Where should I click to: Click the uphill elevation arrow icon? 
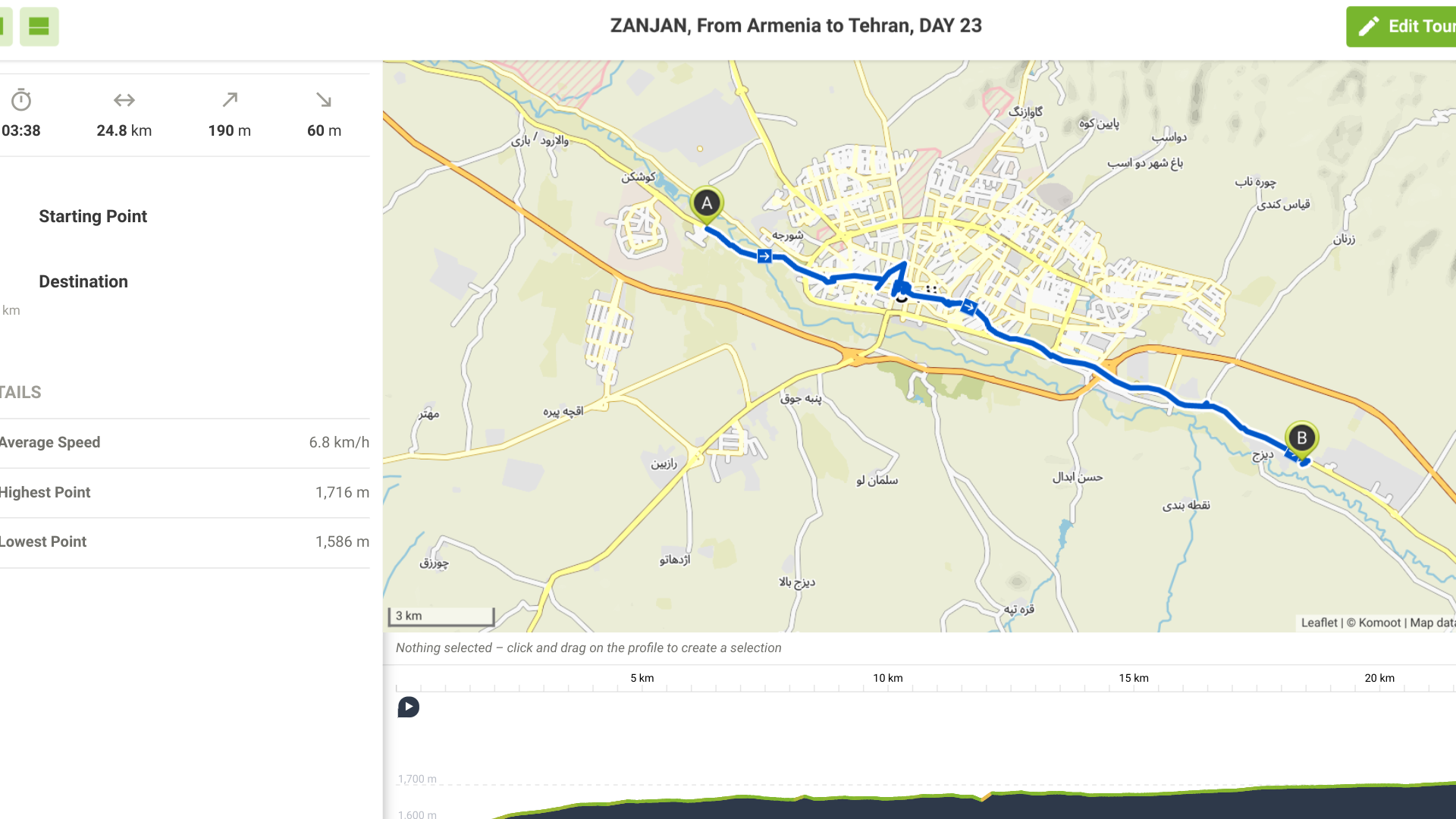[x=230, y=100]
